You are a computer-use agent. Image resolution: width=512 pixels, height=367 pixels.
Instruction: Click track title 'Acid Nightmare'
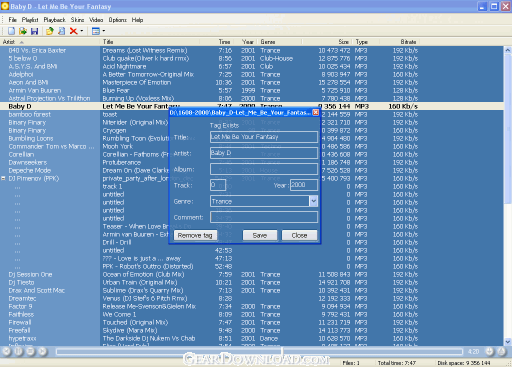[x=124, y=67]
